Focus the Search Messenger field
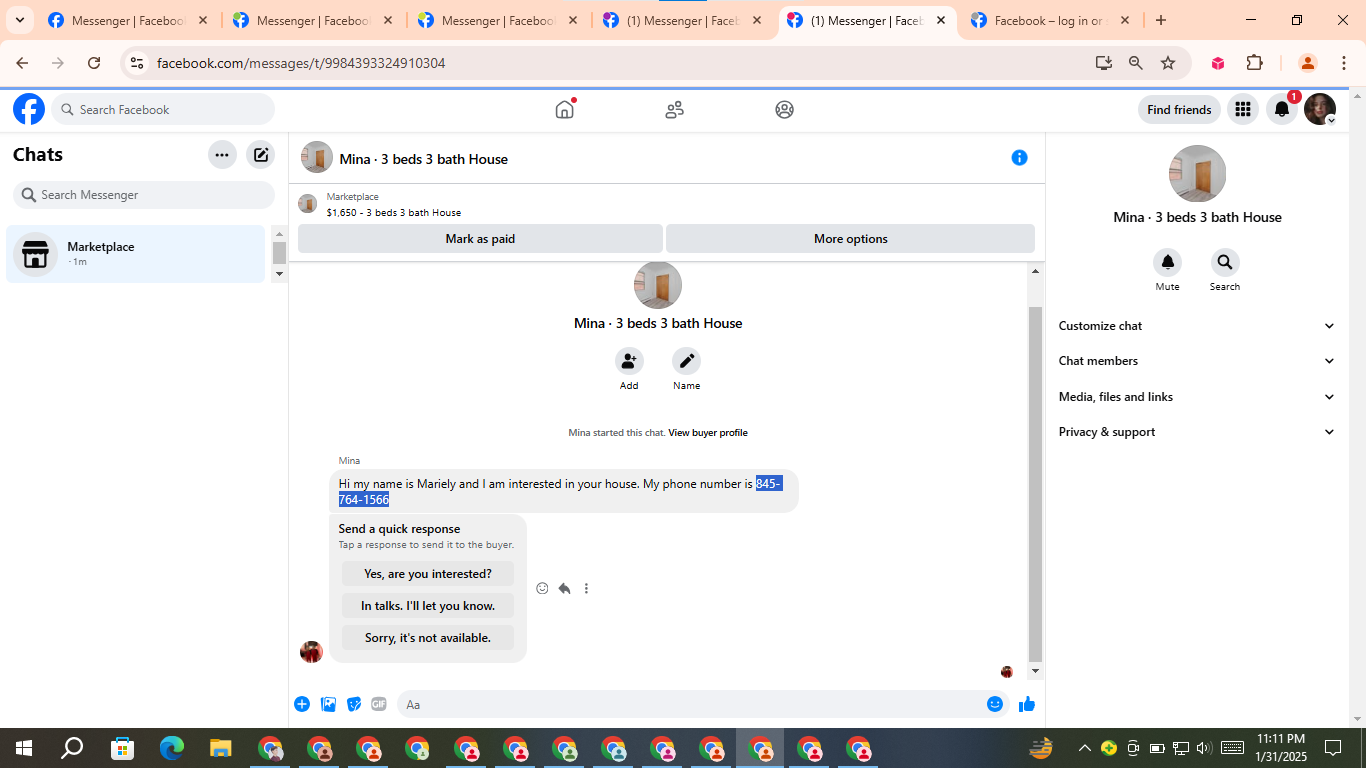 pos(144,195)
